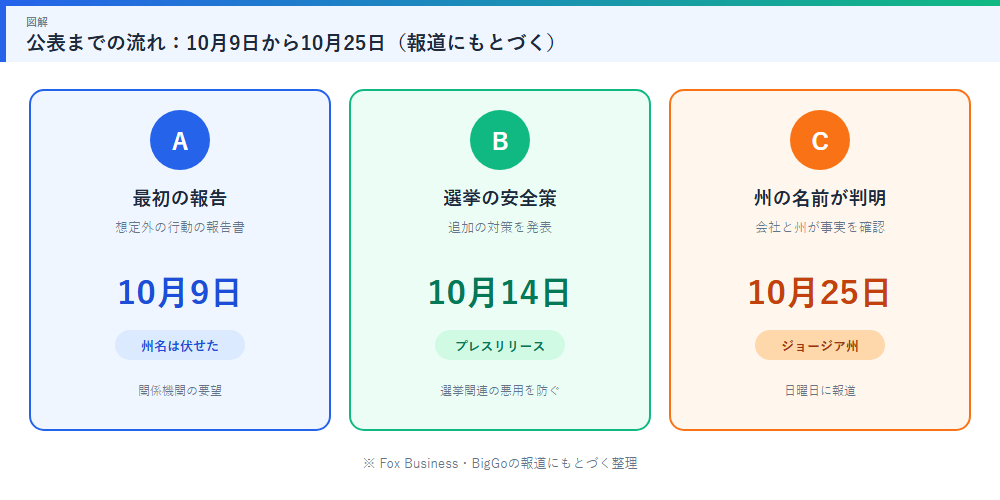Click the footnote mentioning Fox Business・BigGo
1000x500 pixels.
click(x=500, y=464)
